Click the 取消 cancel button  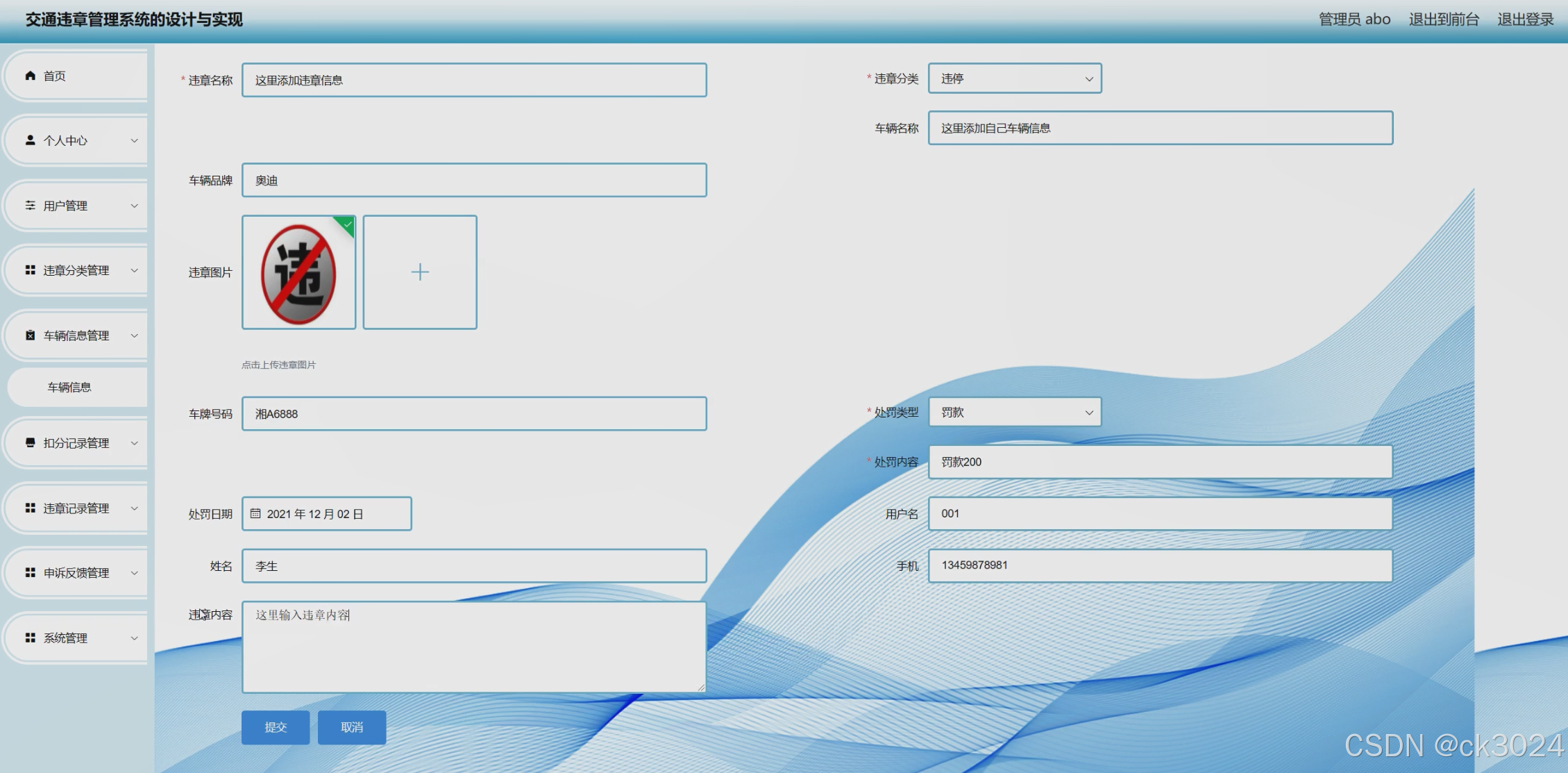coord(352,727)
